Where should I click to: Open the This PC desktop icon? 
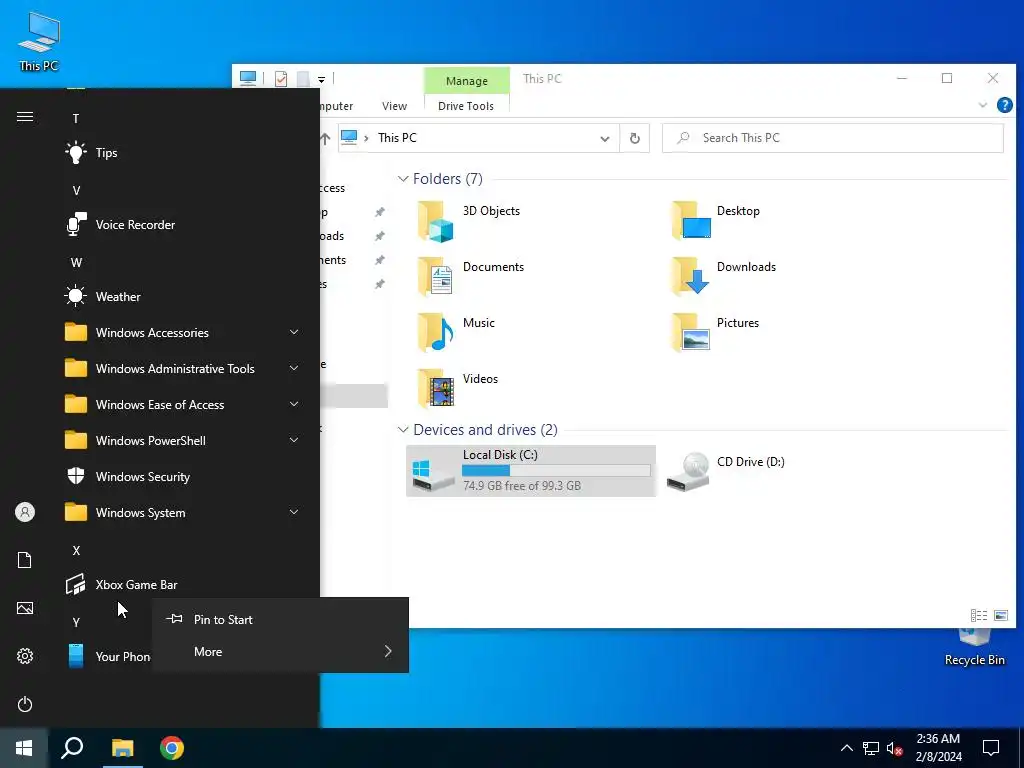pos(39,42)
